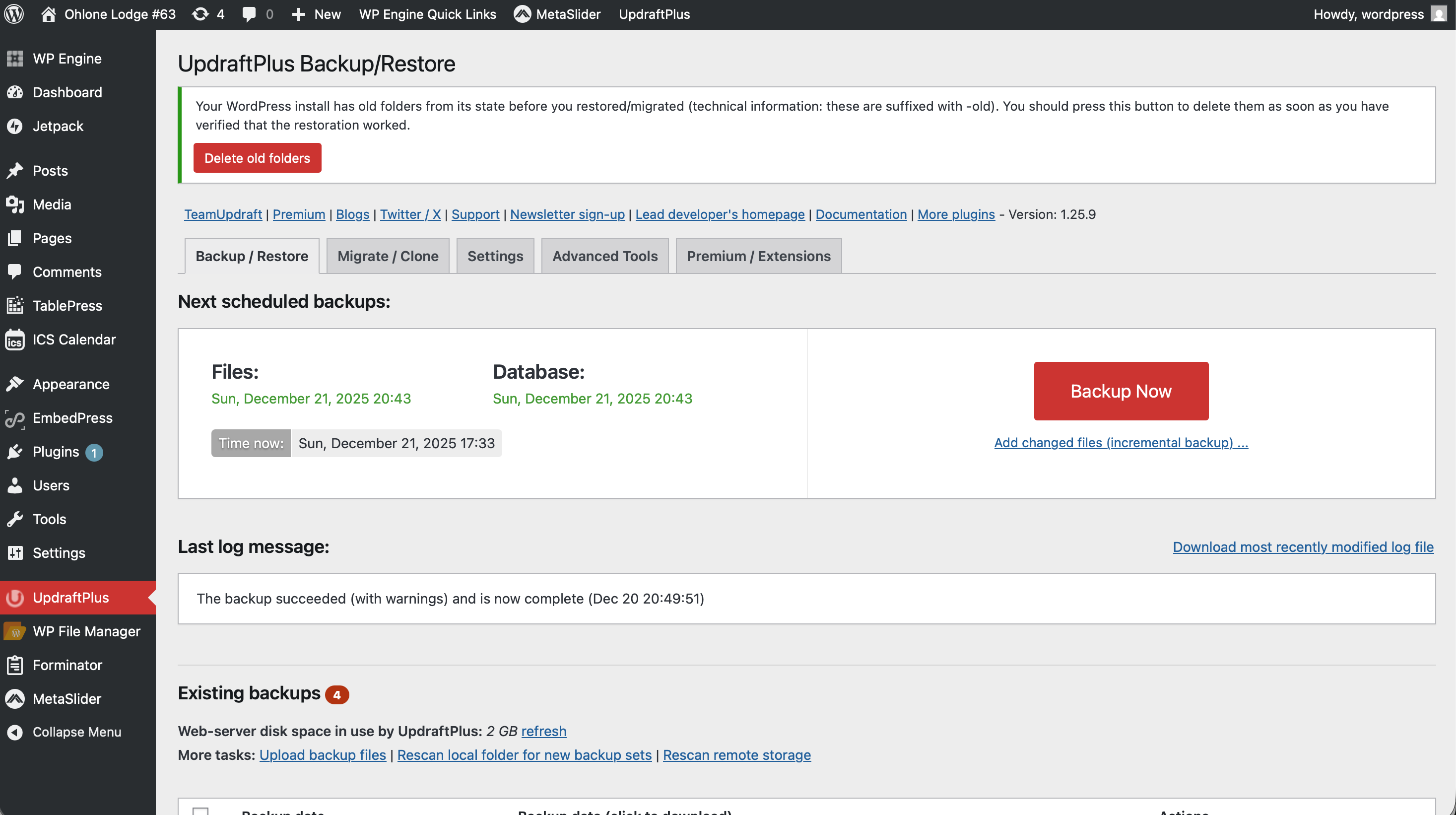Open Jetpack from the sidebar icon
The height and width of the screenshot is (815, 1456).
15,126
